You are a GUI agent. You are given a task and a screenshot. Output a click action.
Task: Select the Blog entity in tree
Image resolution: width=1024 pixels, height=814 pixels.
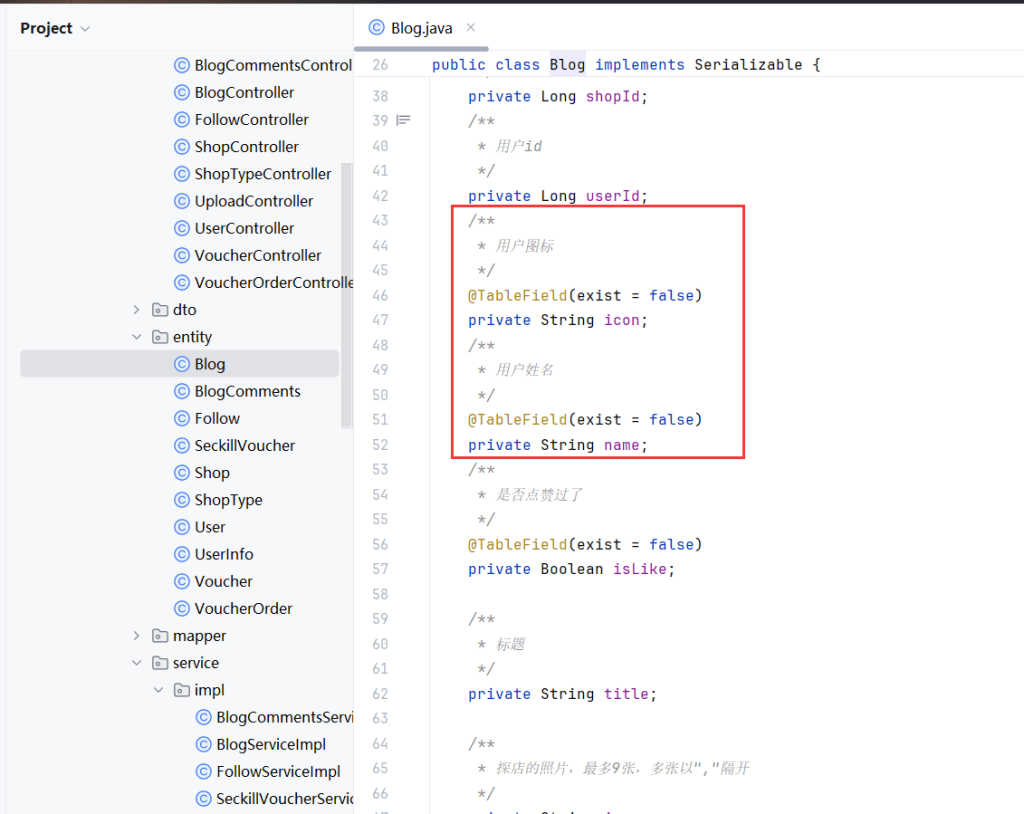210,364
